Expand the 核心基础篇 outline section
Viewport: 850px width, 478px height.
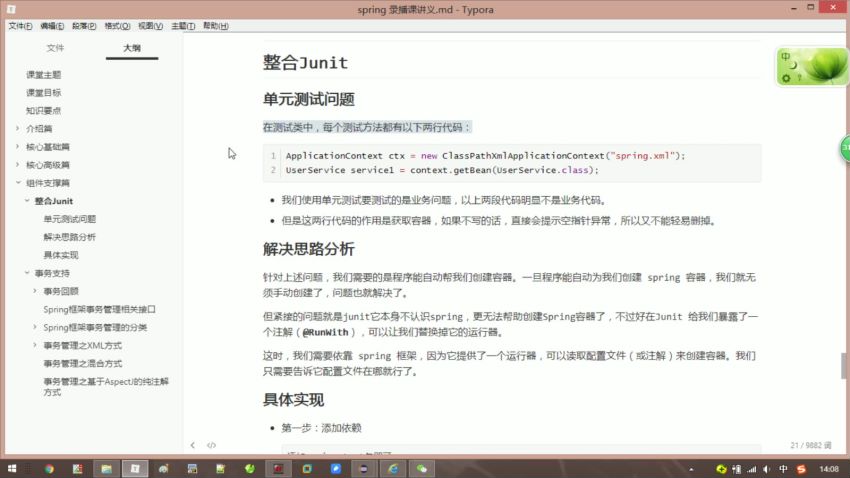pyautogui.click(x=17, y=146)
